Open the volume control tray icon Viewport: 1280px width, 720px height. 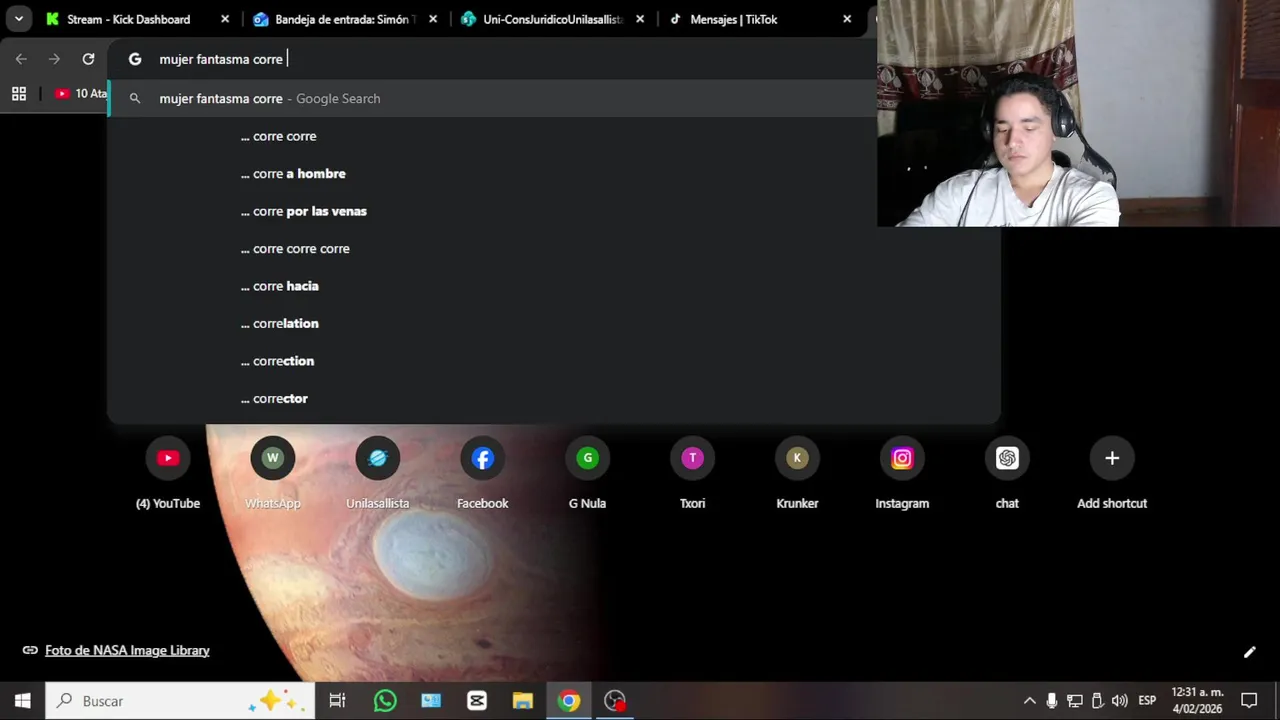pyautogui.click(x=1119, y=701)
